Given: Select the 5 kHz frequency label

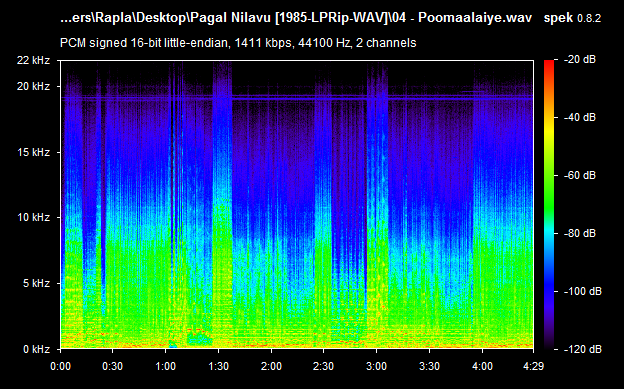Looking at the screenshot, I should (36, 283).
